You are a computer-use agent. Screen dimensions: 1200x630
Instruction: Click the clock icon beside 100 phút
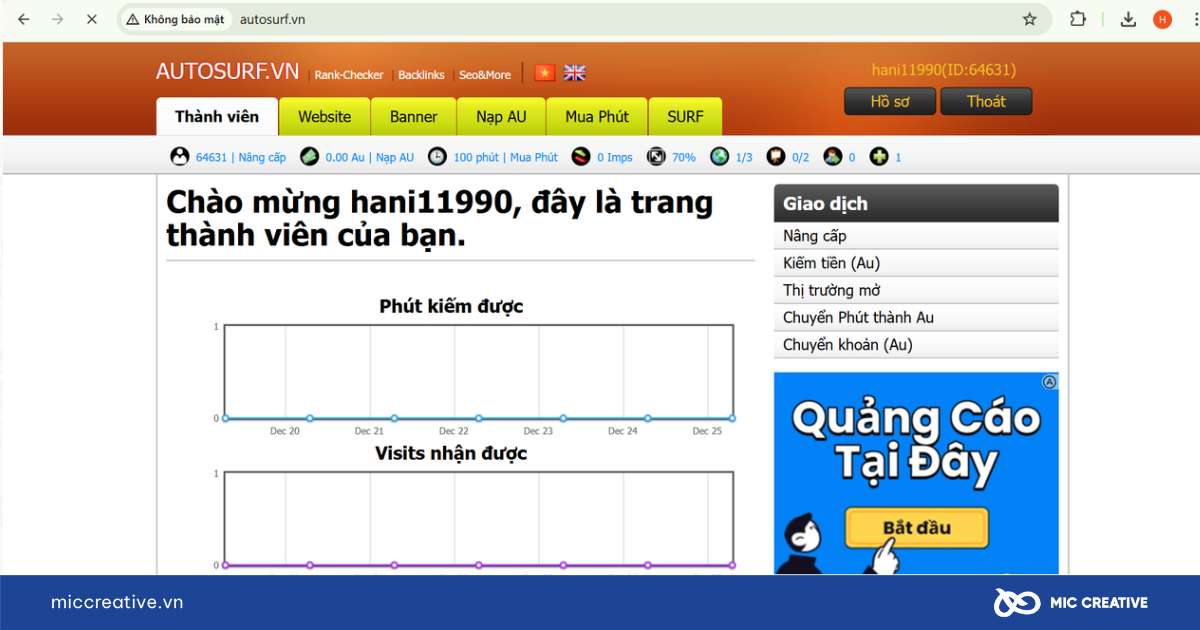tap(437, 156)
